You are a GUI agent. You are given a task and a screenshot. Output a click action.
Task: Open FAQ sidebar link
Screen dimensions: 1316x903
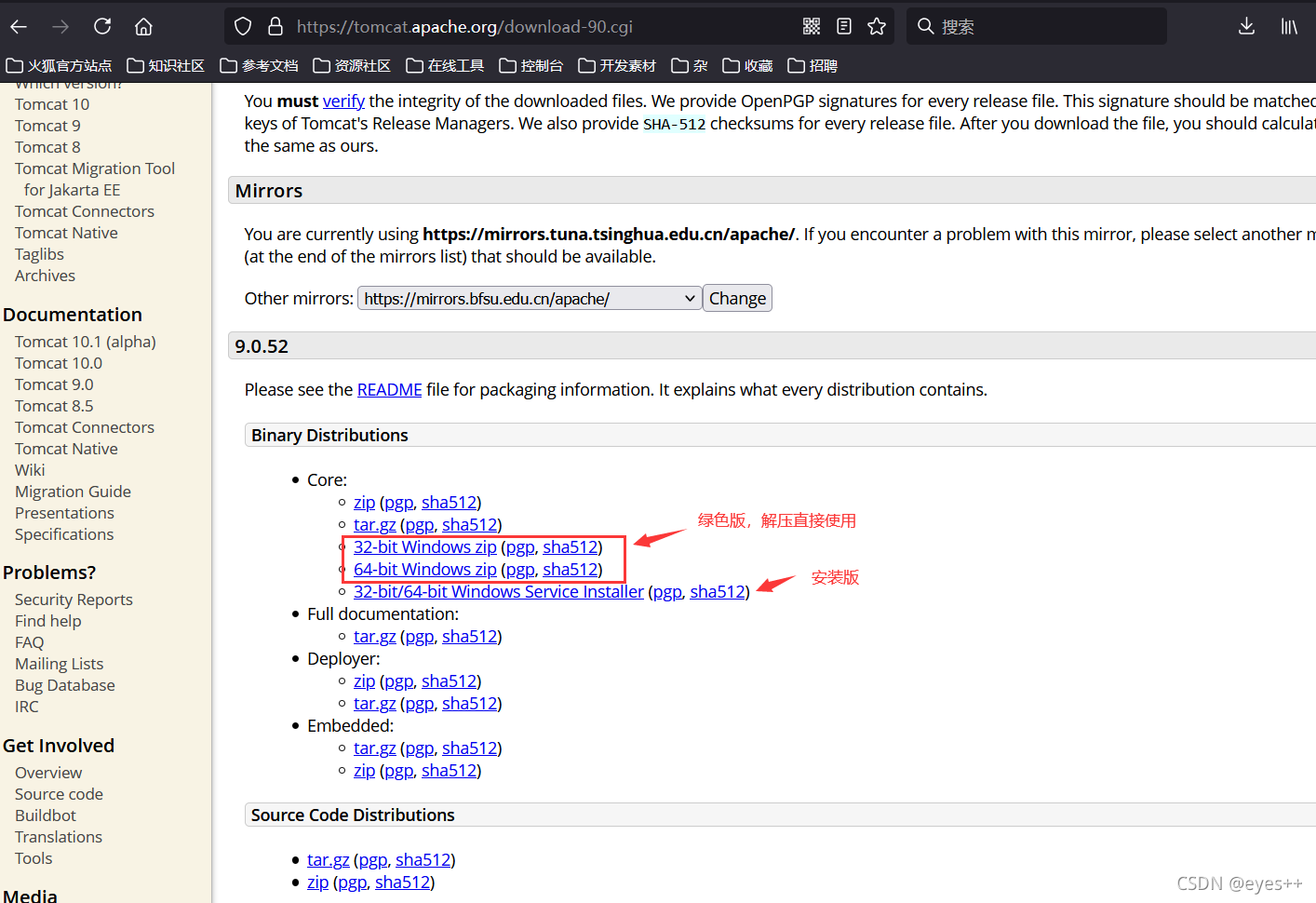[29, 642]
